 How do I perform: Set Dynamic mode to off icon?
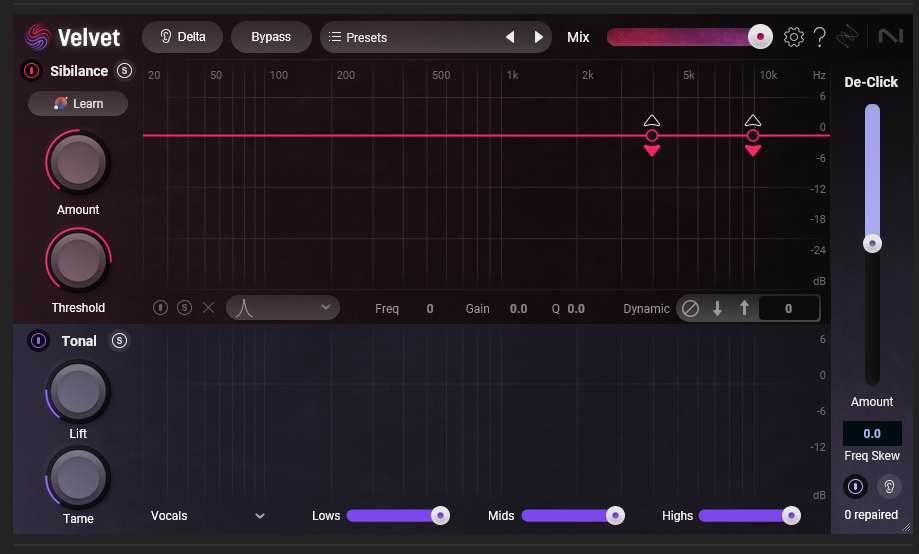pyautogui.click(x=690, y=308)
